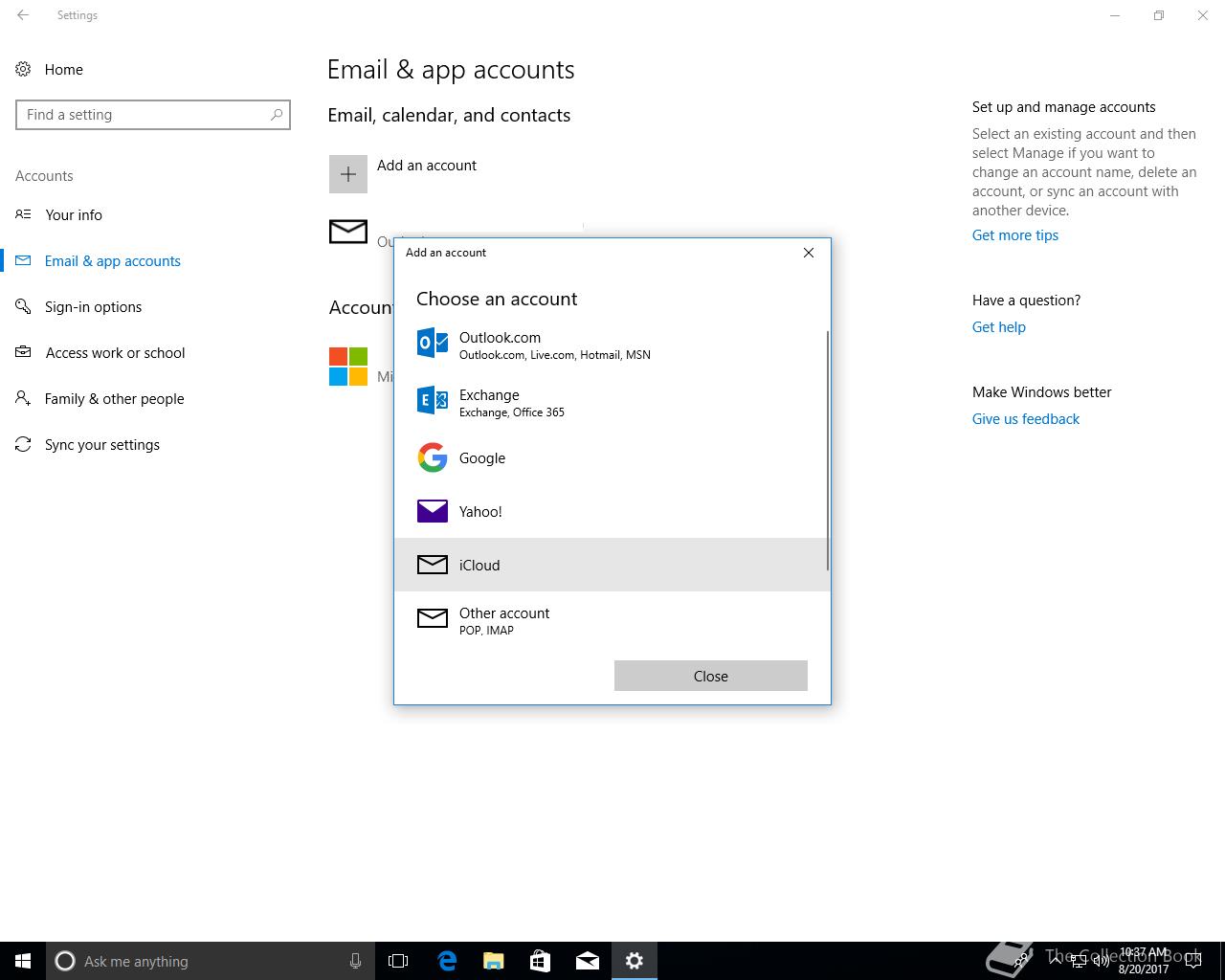Screen dimensions: 1225x980
Task: Click the Cortana Ask me anything box
Action: [x=209, y=961]
